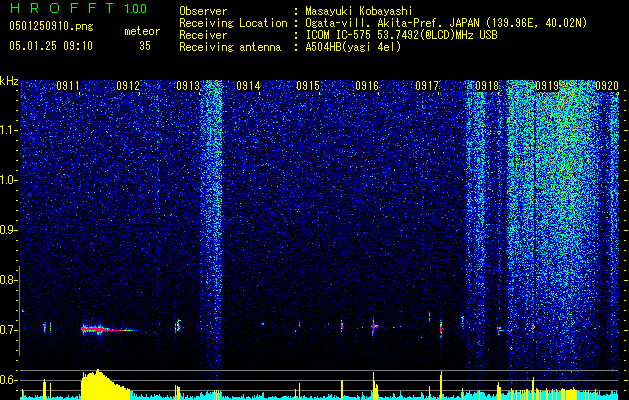Click the green 'meteor' label
Viewport: 629px width, 400px height.
(142, 31)
